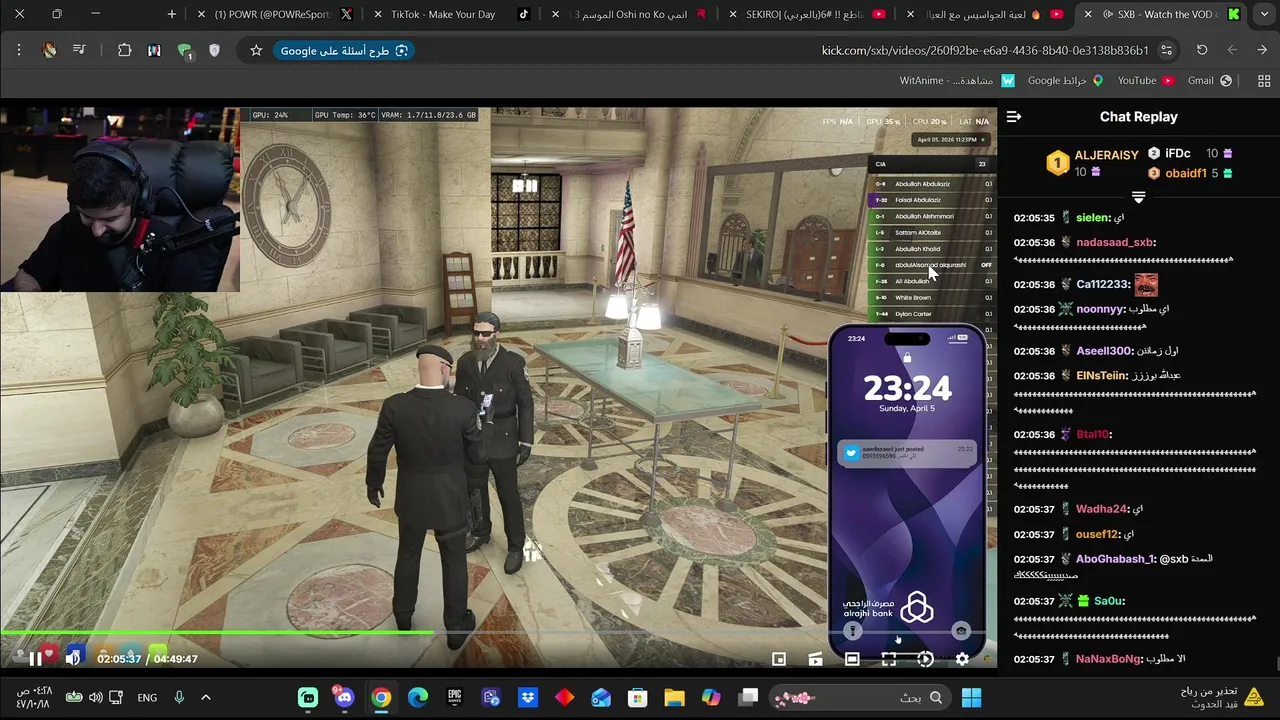
Task: Open Microsoft Edge from taskbar
Action: pyautogui.click(x=418, y=697)
